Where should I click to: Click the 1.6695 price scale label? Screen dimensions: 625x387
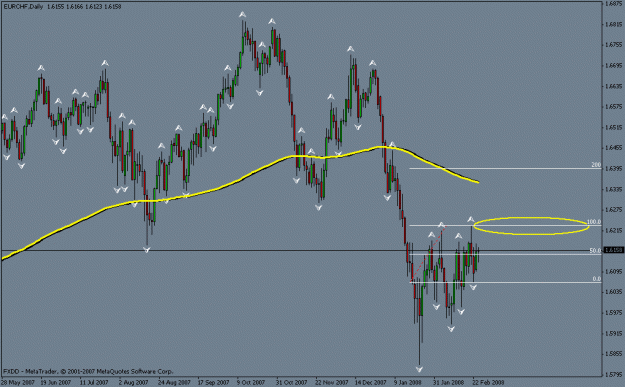[613, 65]
